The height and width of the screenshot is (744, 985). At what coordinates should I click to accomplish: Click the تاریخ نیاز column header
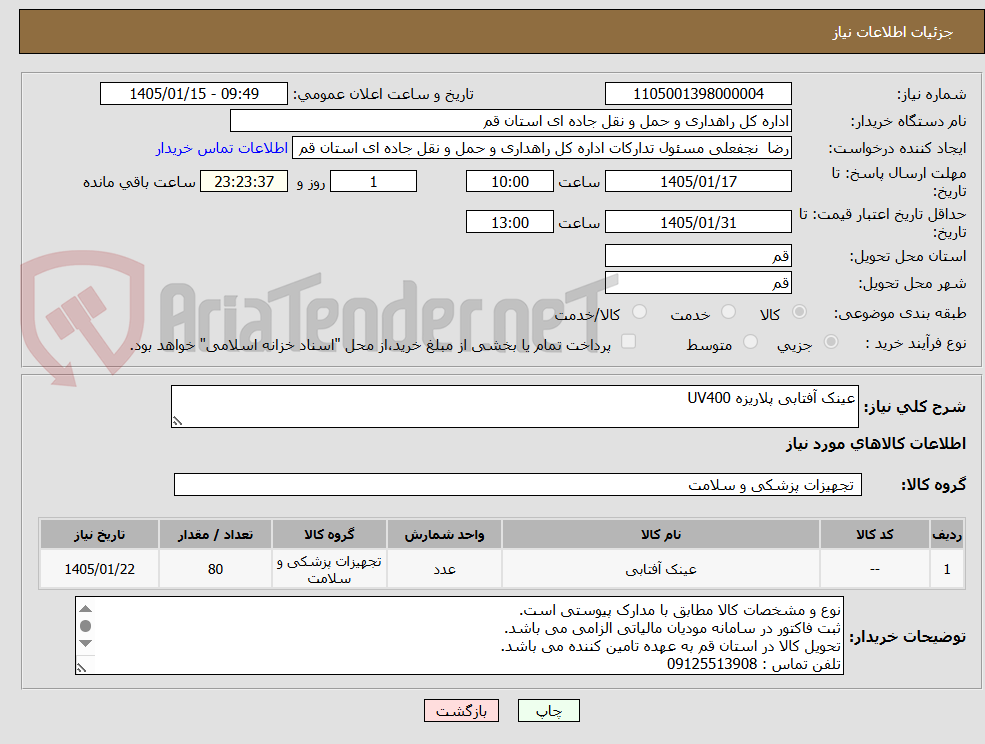click(x=99, y=534)
